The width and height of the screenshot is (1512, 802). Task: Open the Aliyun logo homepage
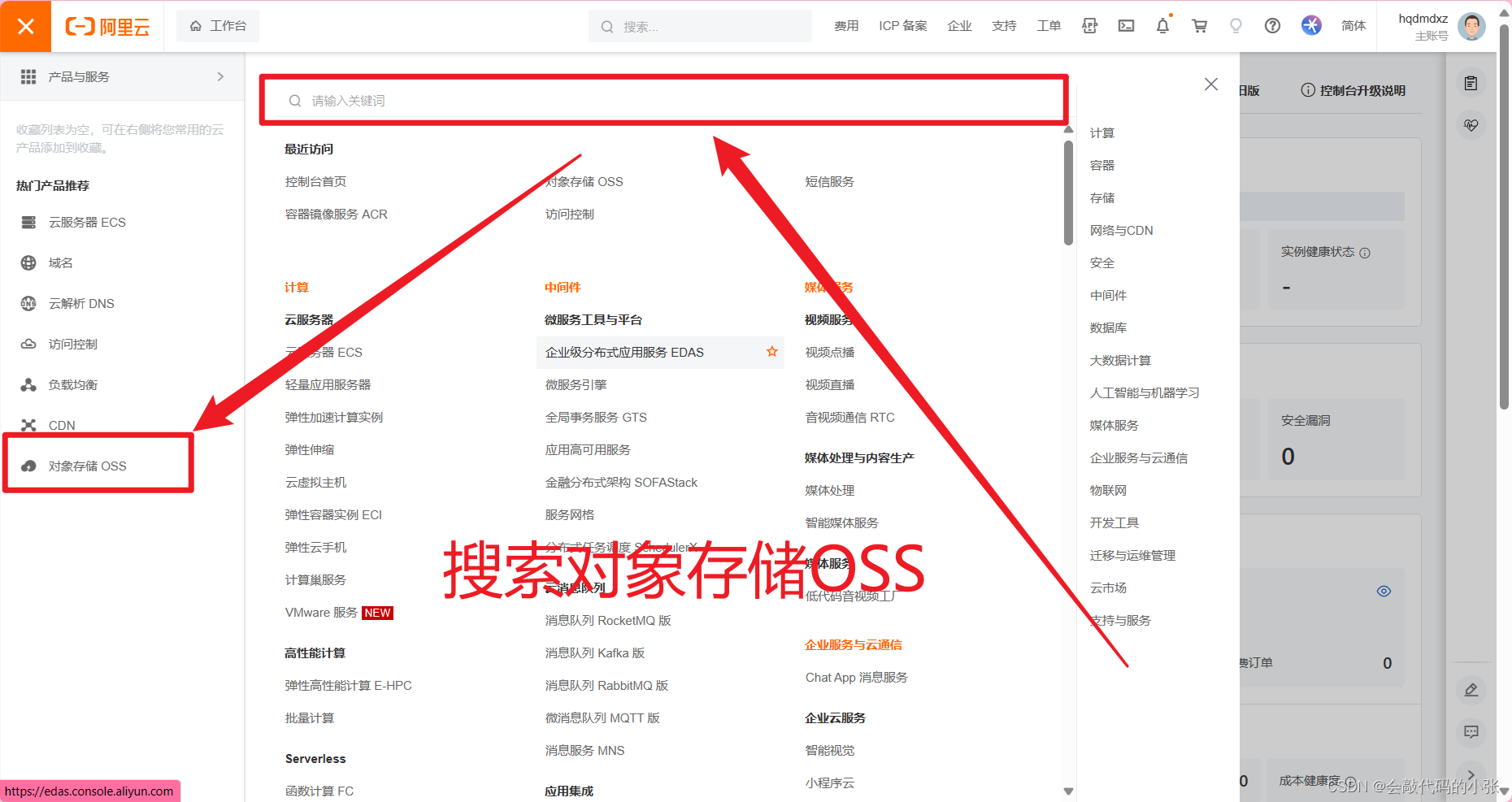107,27
